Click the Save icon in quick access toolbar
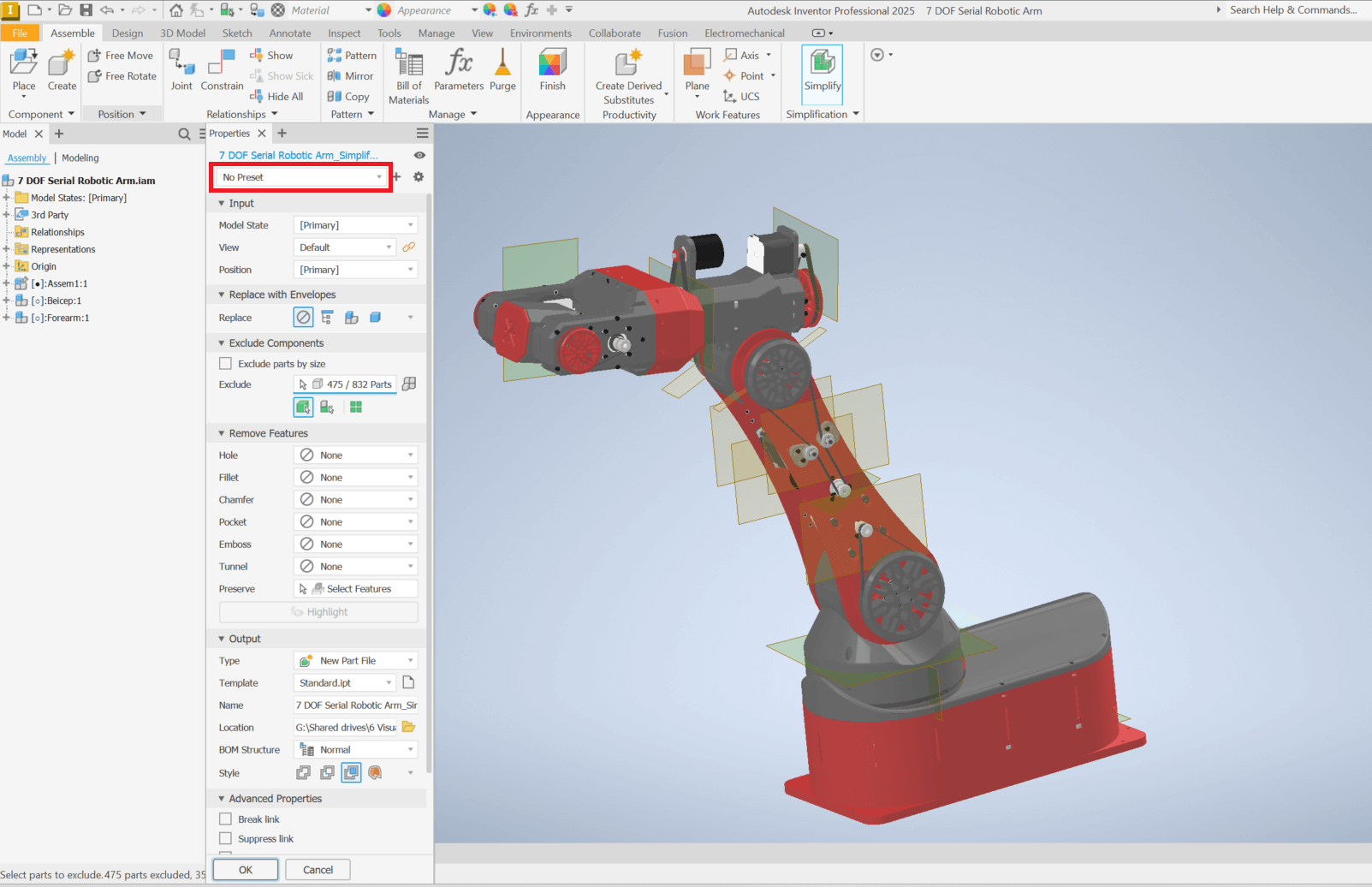 [x=86, y=10]
